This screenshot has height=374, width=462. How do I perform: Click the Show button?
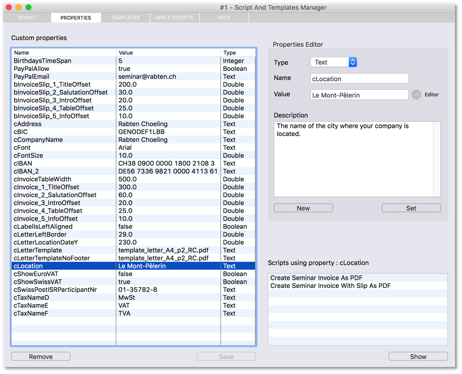418,356
